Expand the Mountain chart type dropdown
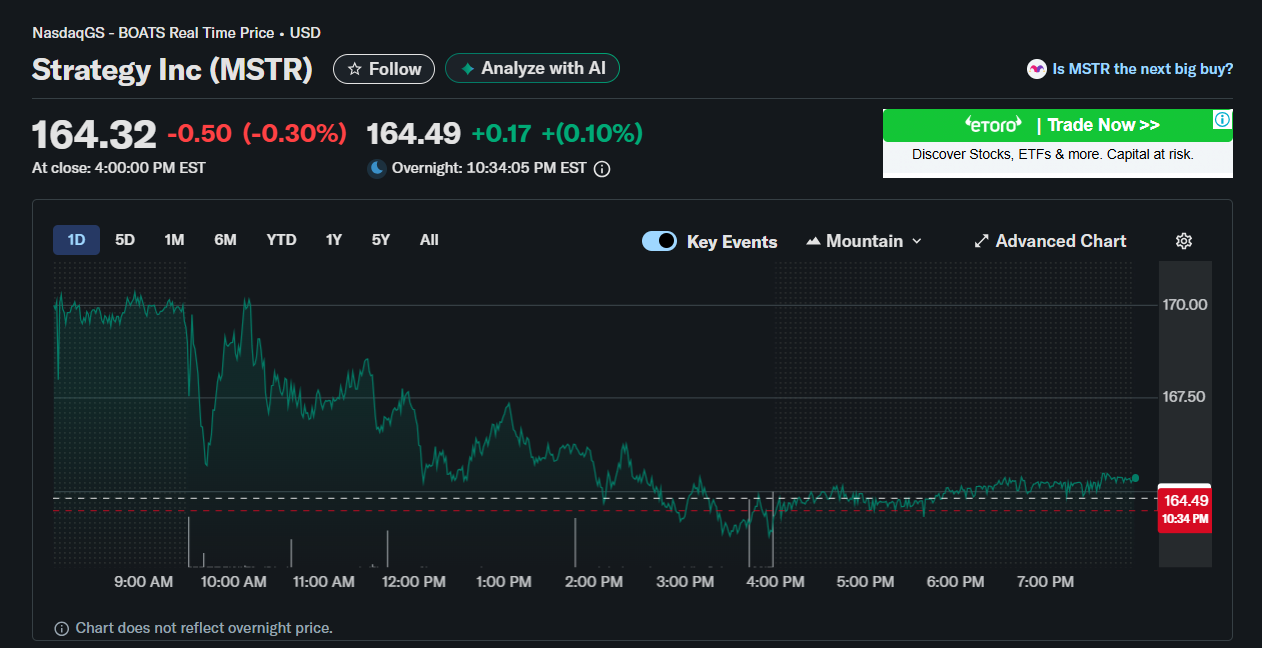Viewport: 1262px width, 648px height. pyautogui.click(x=864, y=241)
